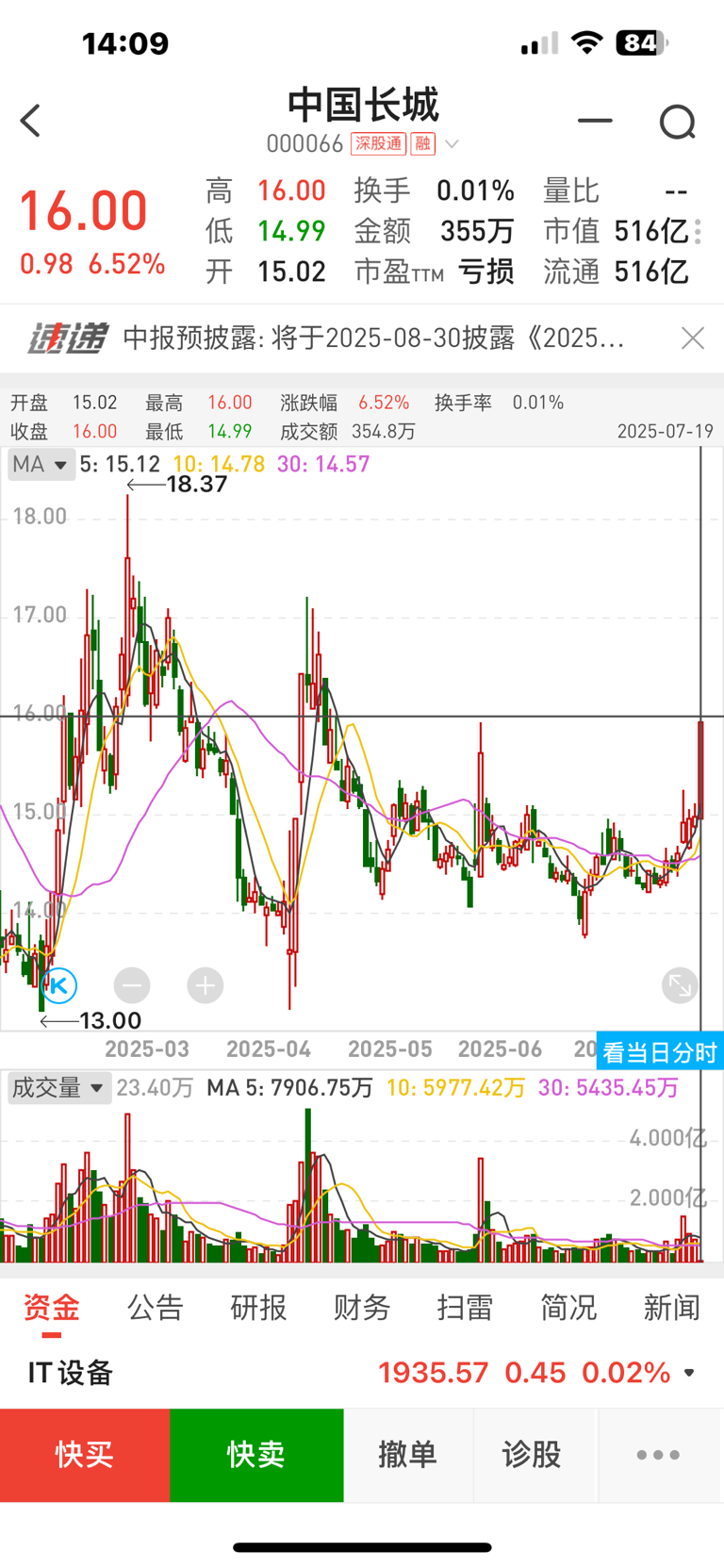The image size is (724, 1568).
Task: Select the 研报 tab
Action: tap(258, 1308)
